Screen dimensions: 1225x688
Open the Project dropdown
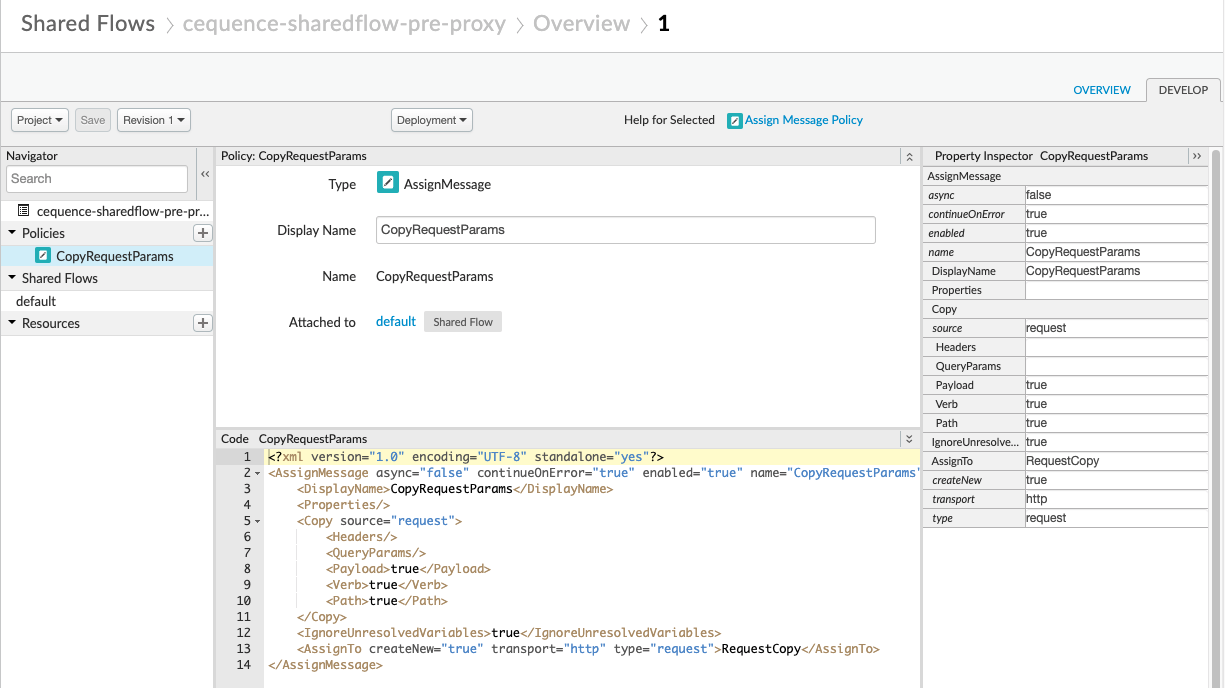click(x=39, y=120)
